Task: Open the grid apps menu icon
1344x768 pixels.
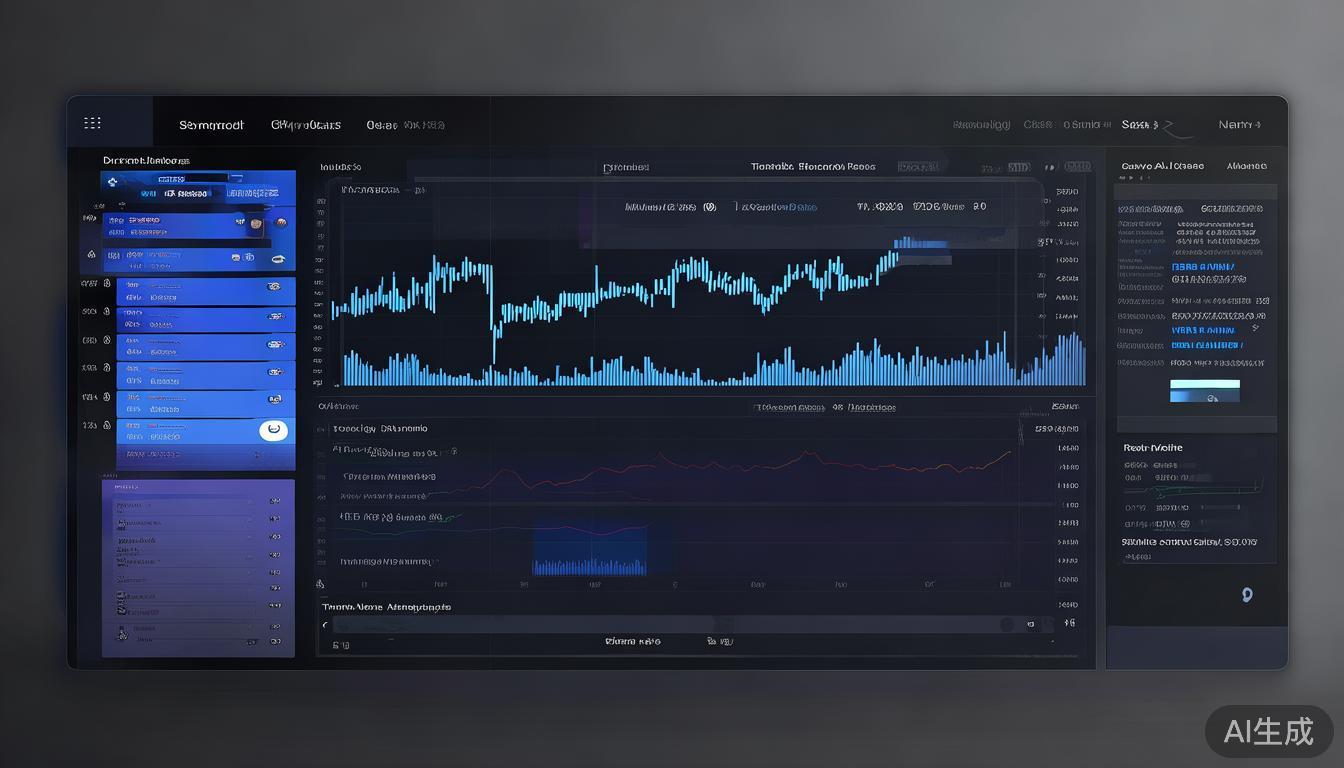Action: coord(92,123)
